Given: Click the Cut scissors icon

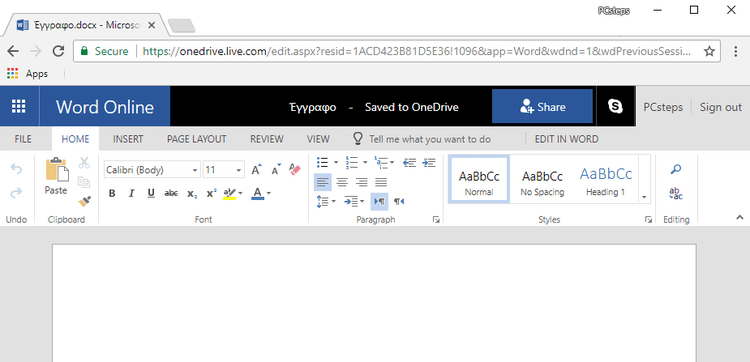Looking at the screenshot, I should (84, 163).
